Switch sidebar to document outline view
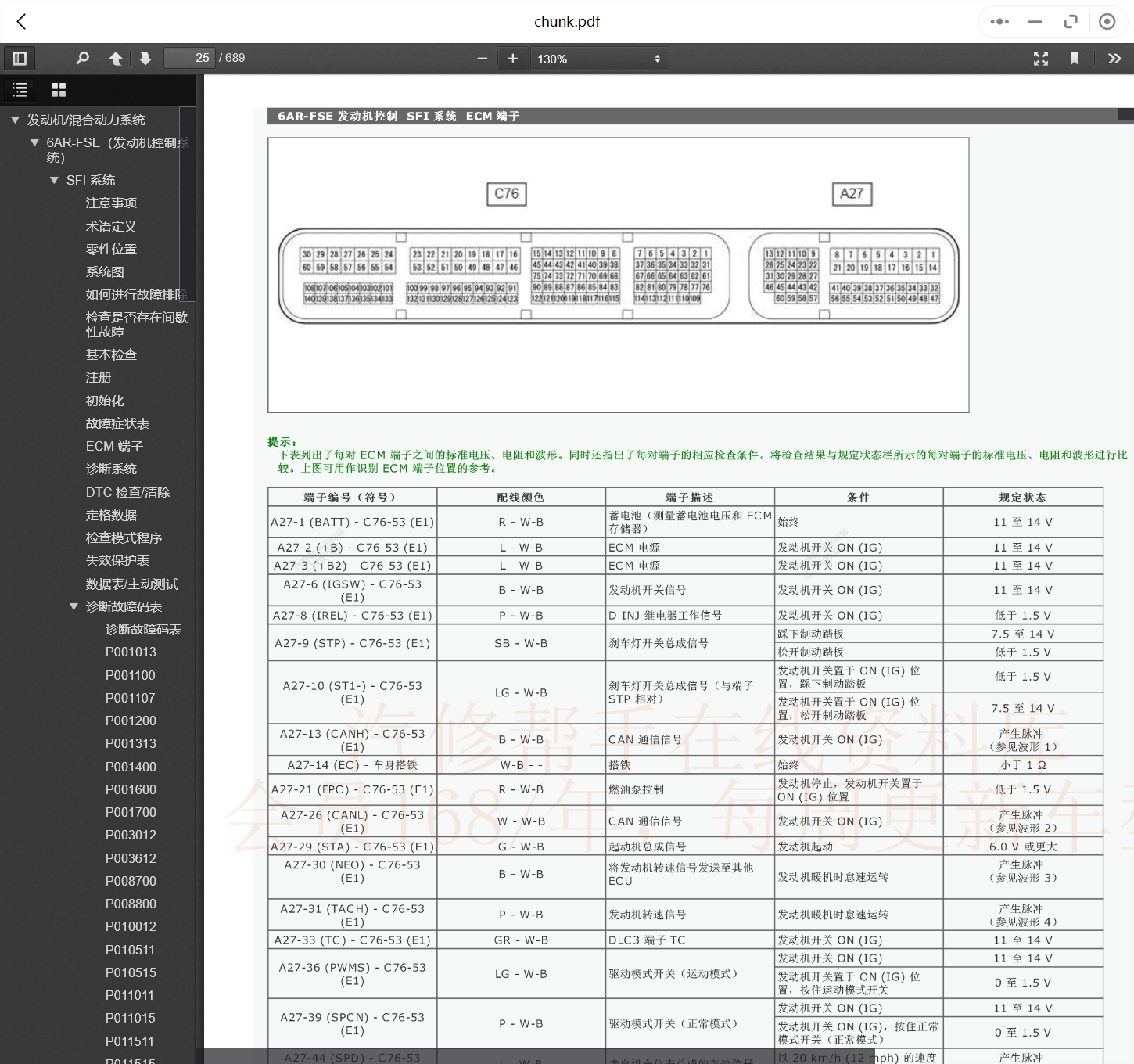The width and height of the screenshot is (1134, 1064). pyautogui.click(x=20, y=90)
